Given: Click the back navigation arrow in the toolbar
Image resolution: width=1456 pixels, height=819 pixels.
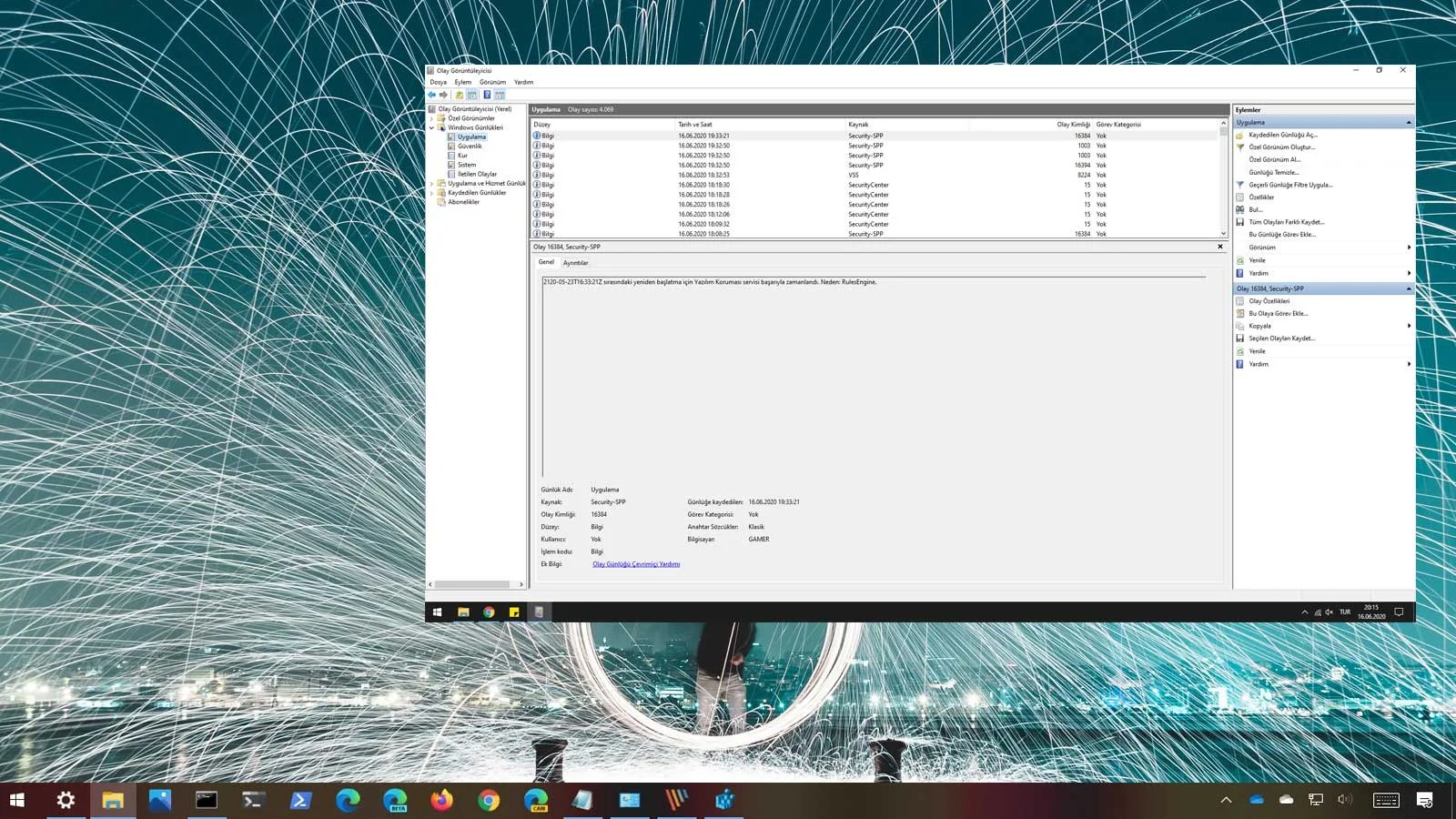Looking at the screenshot, I should (x=431, y=95).
